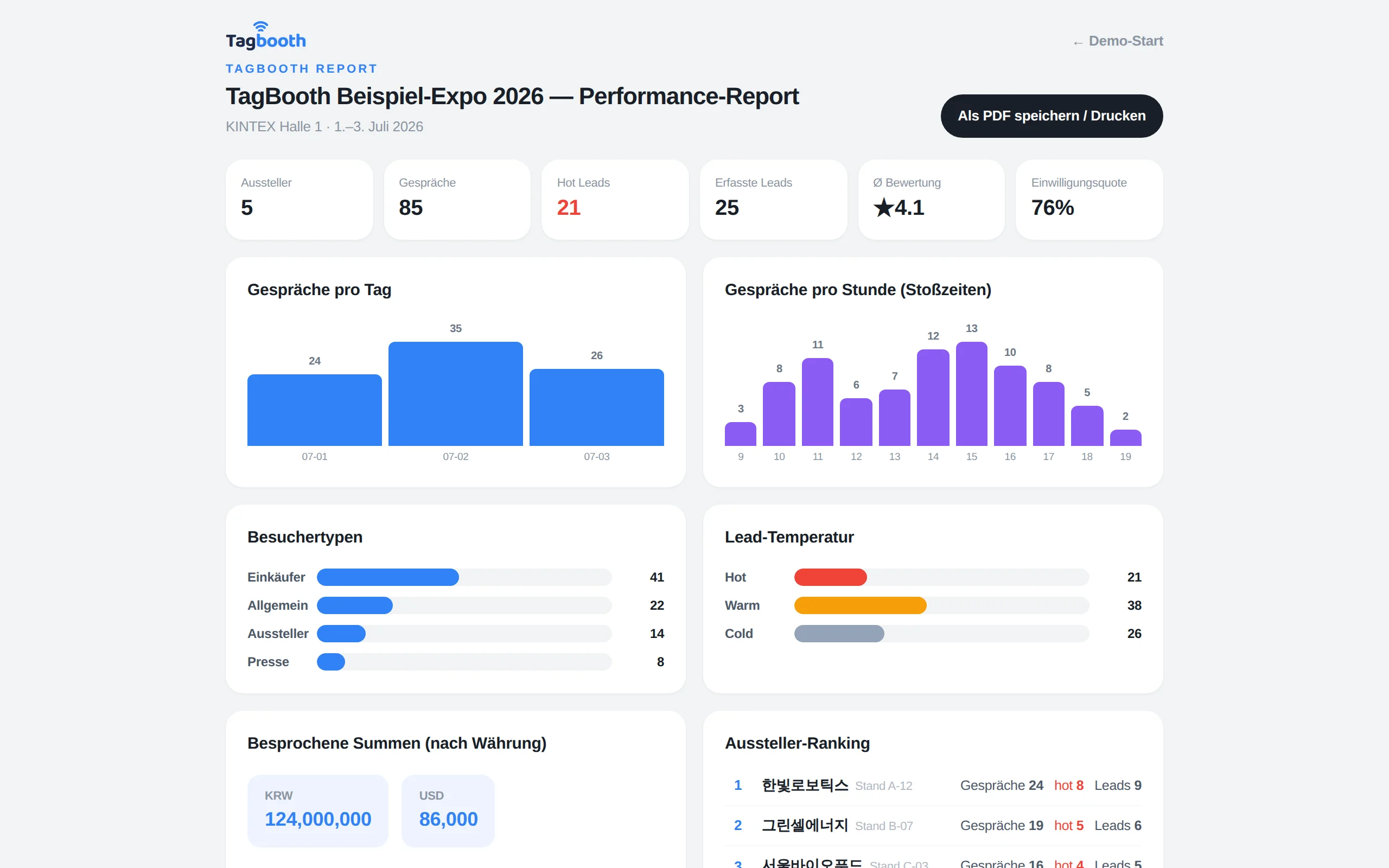Select the 07-01 daily conversations bar

point(315,410)
